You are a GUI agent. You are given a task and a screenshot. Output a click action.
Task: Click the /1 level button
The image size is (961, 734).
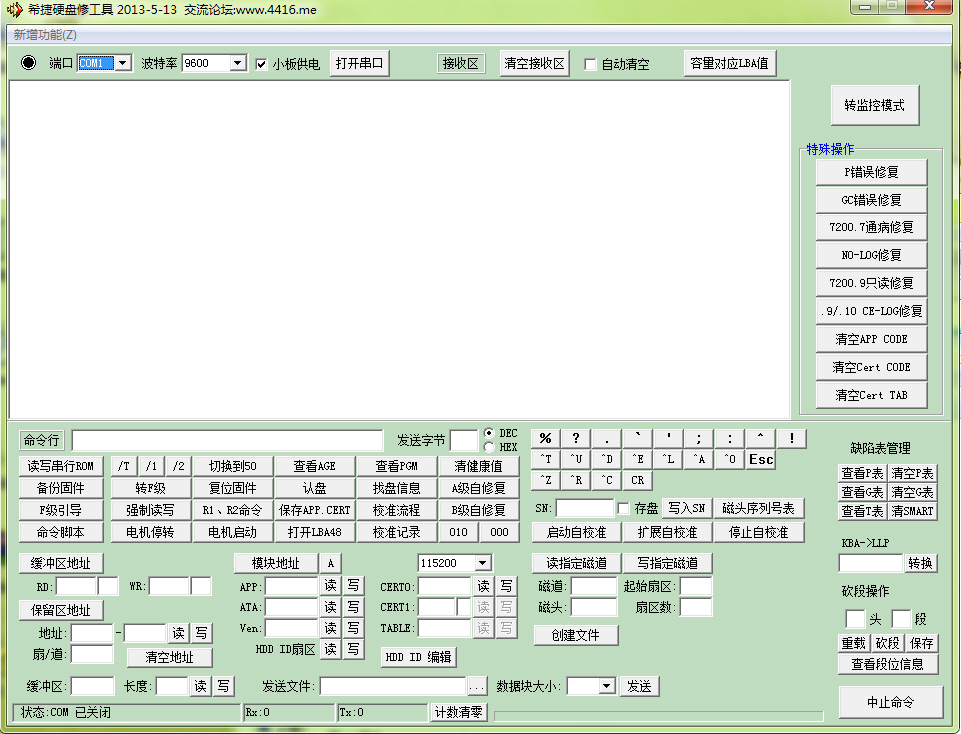click(x=151, y=466)
